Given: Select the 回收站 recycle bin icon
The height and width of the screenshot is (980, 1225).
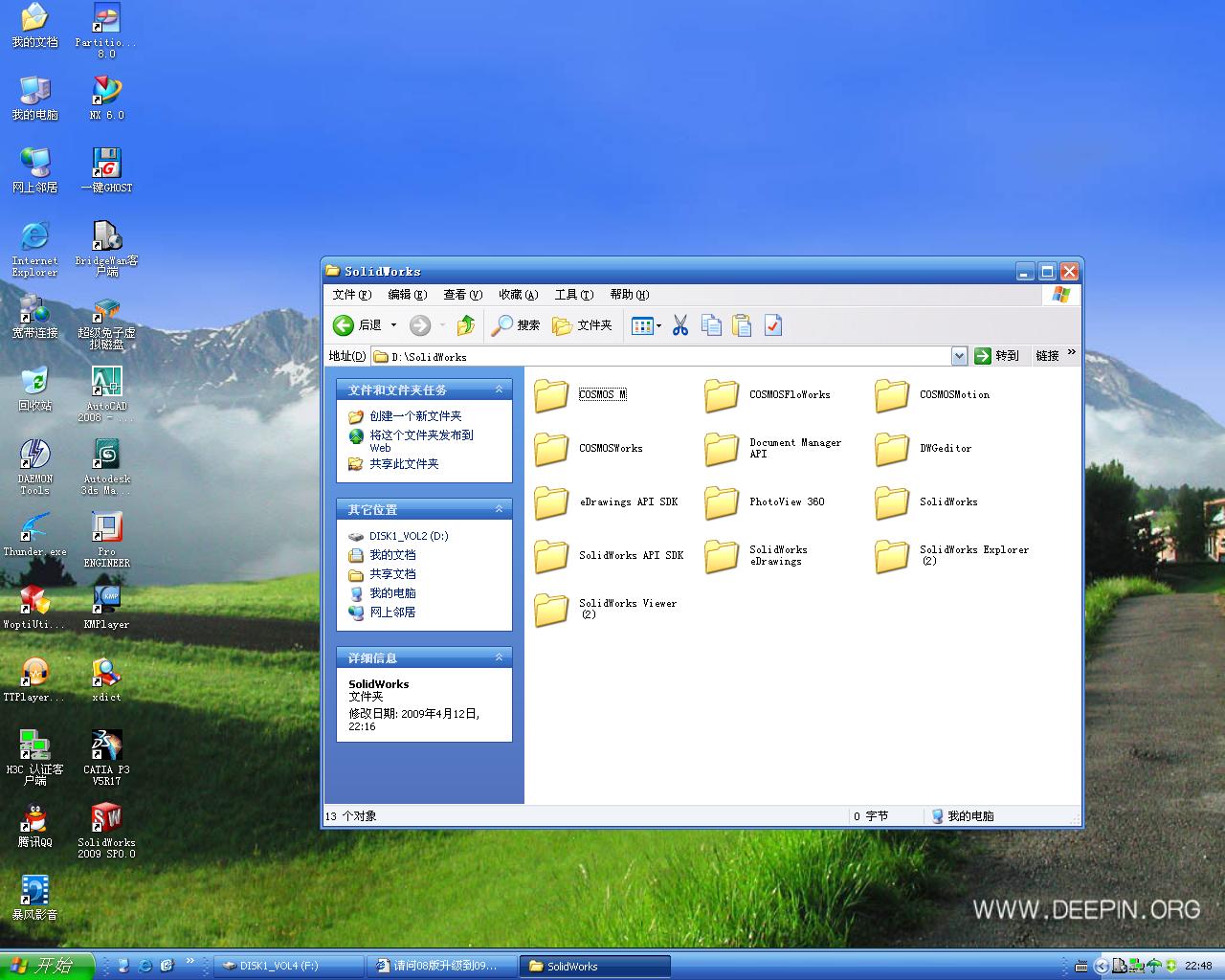Looking at the screenshot, I should point(35,389).
